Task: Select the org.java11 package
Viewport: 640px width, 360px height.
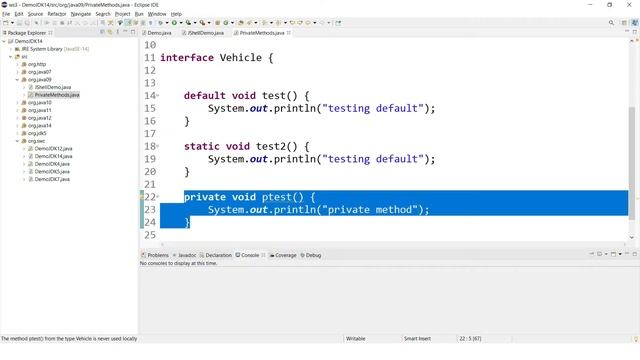Action: point(39,111)
